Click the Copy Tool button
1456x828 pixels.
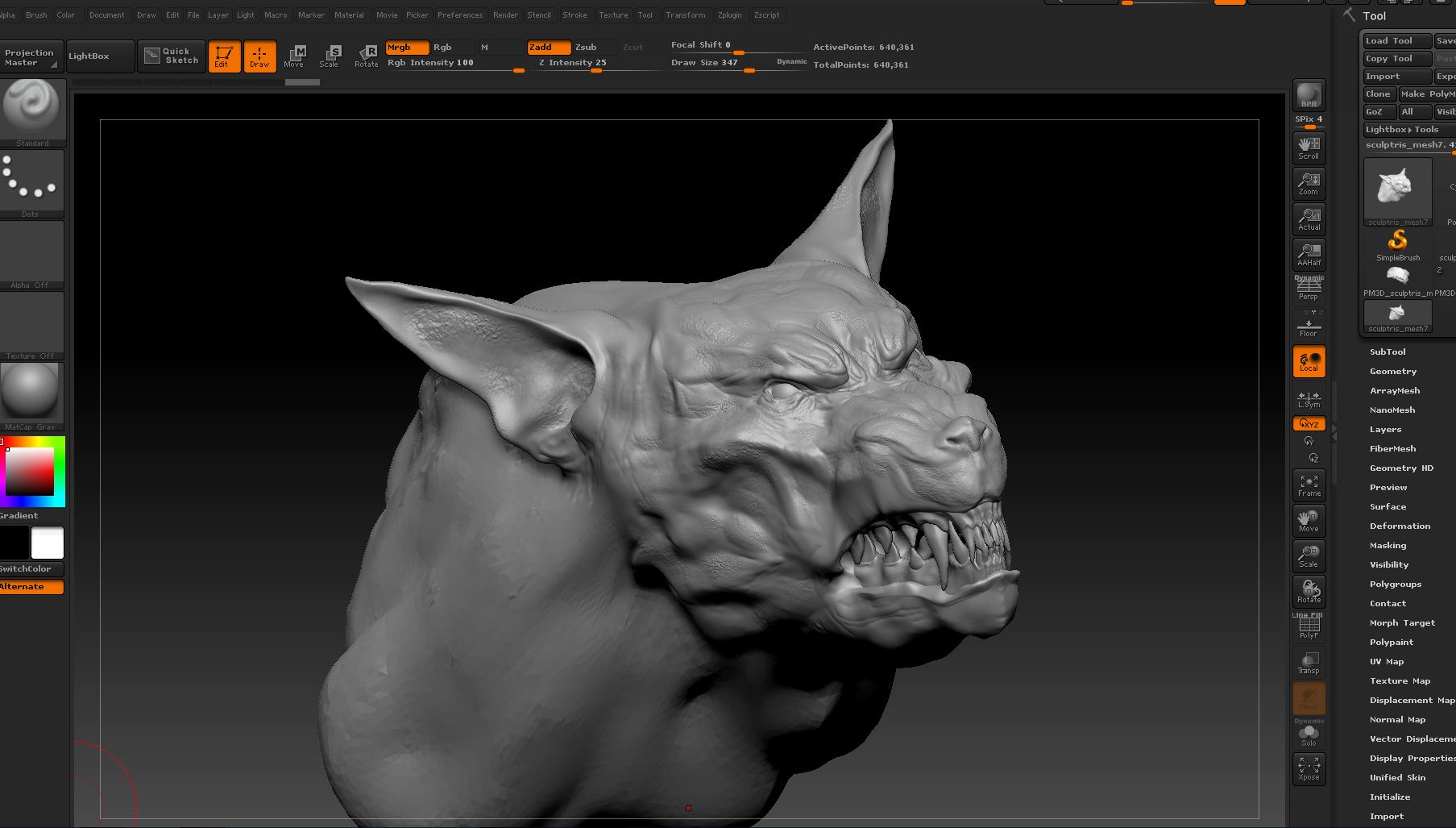click(x=1397, y=59)
